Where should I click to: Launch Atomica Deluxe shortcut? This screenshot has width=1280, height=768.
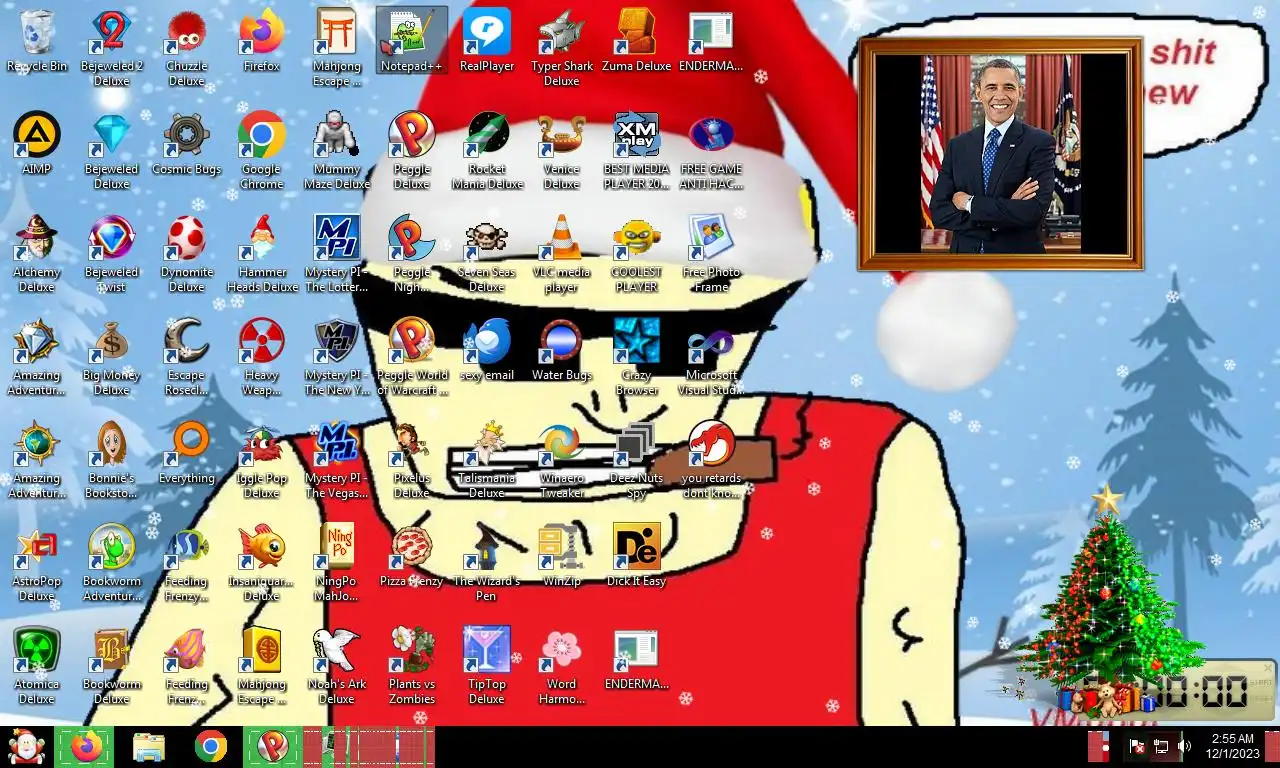(x=37, y=665)
